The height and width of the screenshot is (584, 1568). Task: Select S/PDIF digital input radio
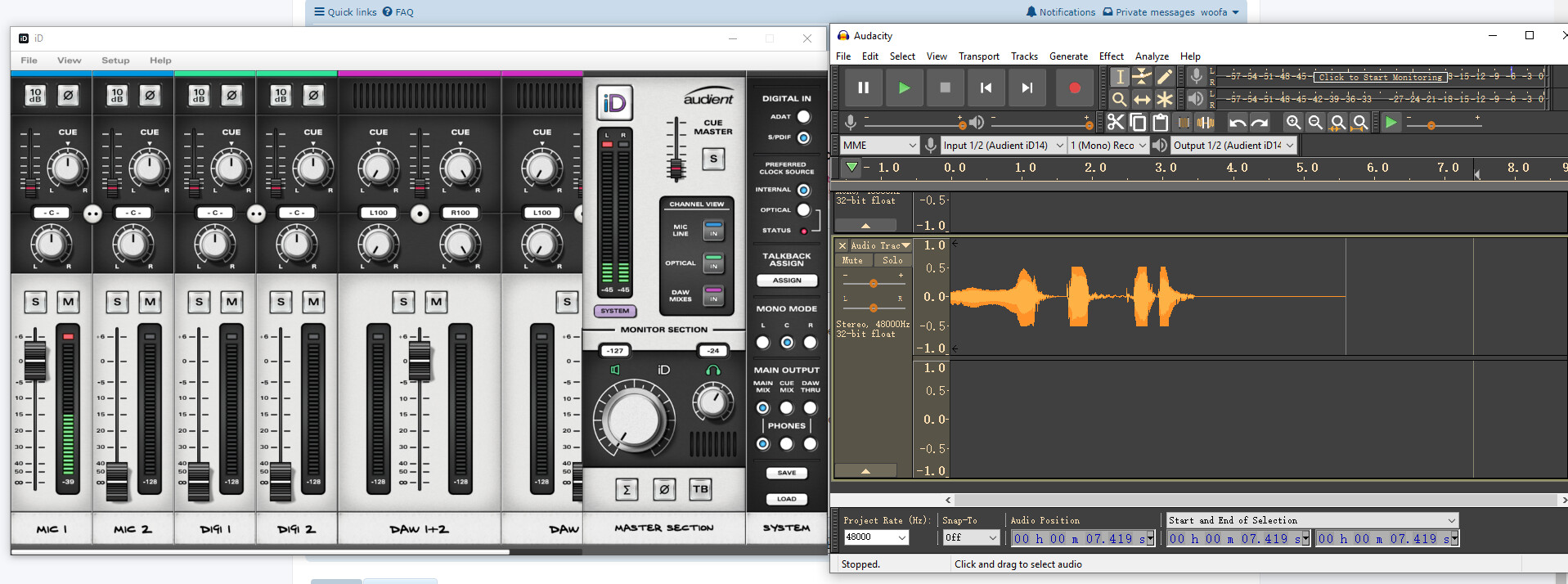(x=804, y=138)
